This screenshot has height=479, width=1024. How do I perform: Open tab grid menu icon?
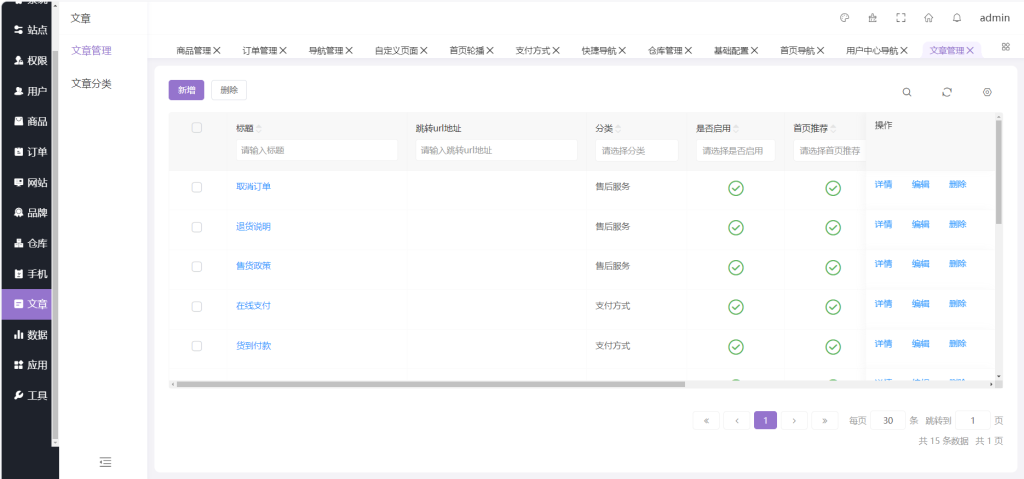click(1006, 47)
